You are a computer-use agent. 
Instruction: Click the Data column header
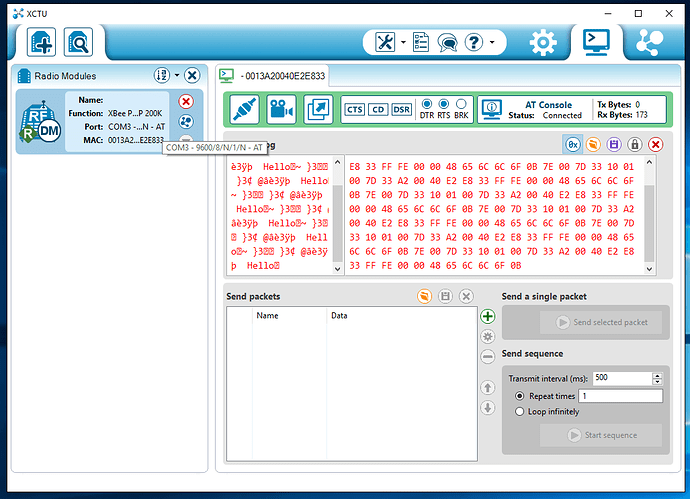pyautogui.click(x=402, y=316)
